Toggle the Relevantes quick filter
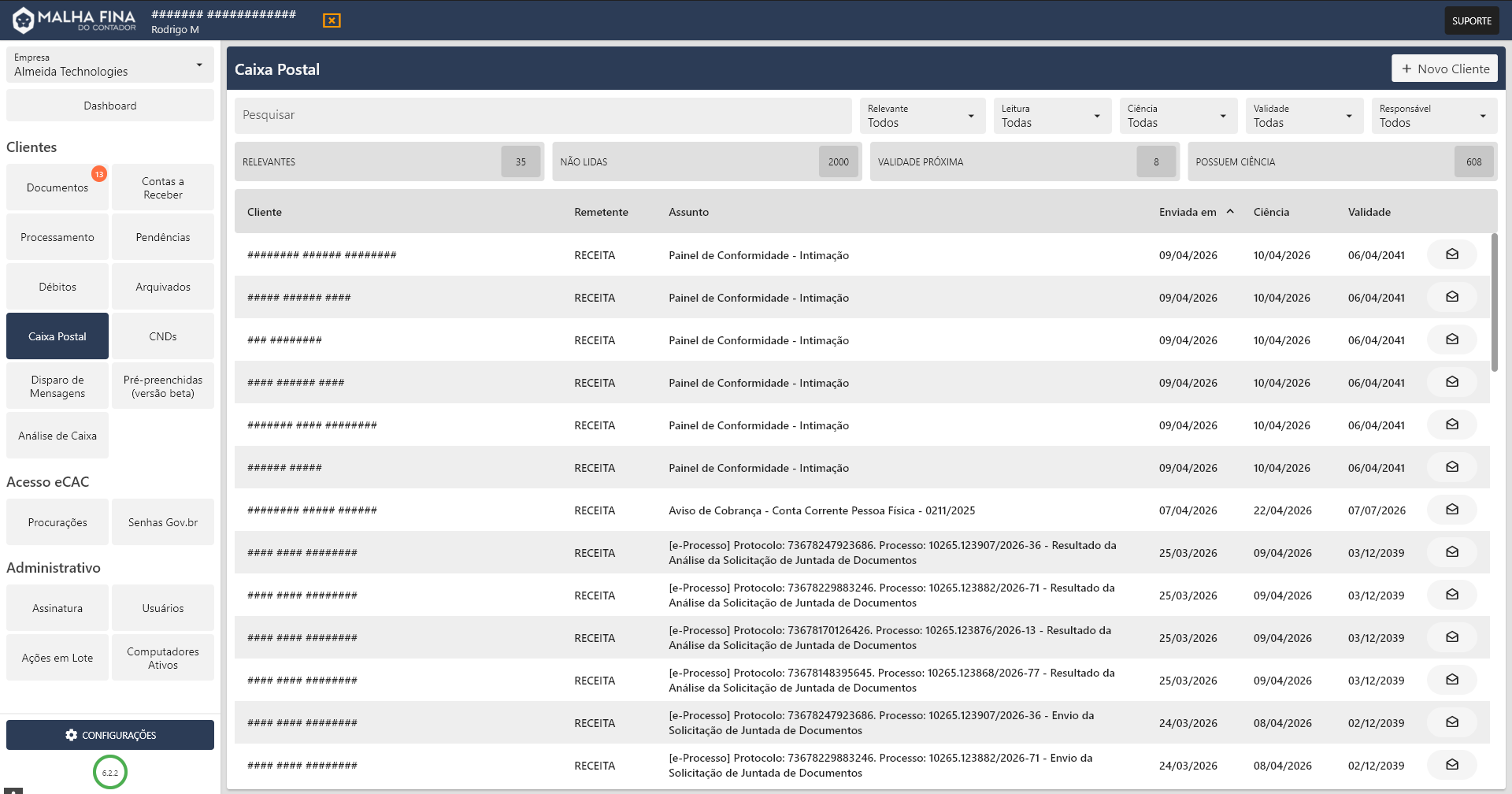1512x794 pixels. (x=389, y=161)
